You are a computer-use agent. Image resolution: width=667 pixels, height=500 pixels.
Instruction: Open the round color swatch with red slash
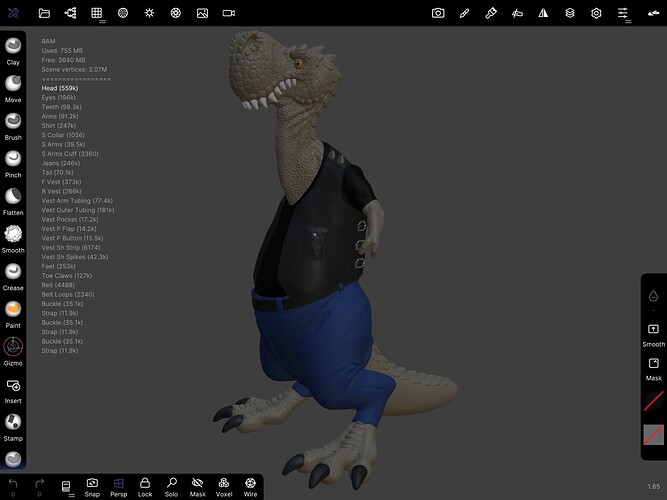pyautogui.click(x=653, y=401)
